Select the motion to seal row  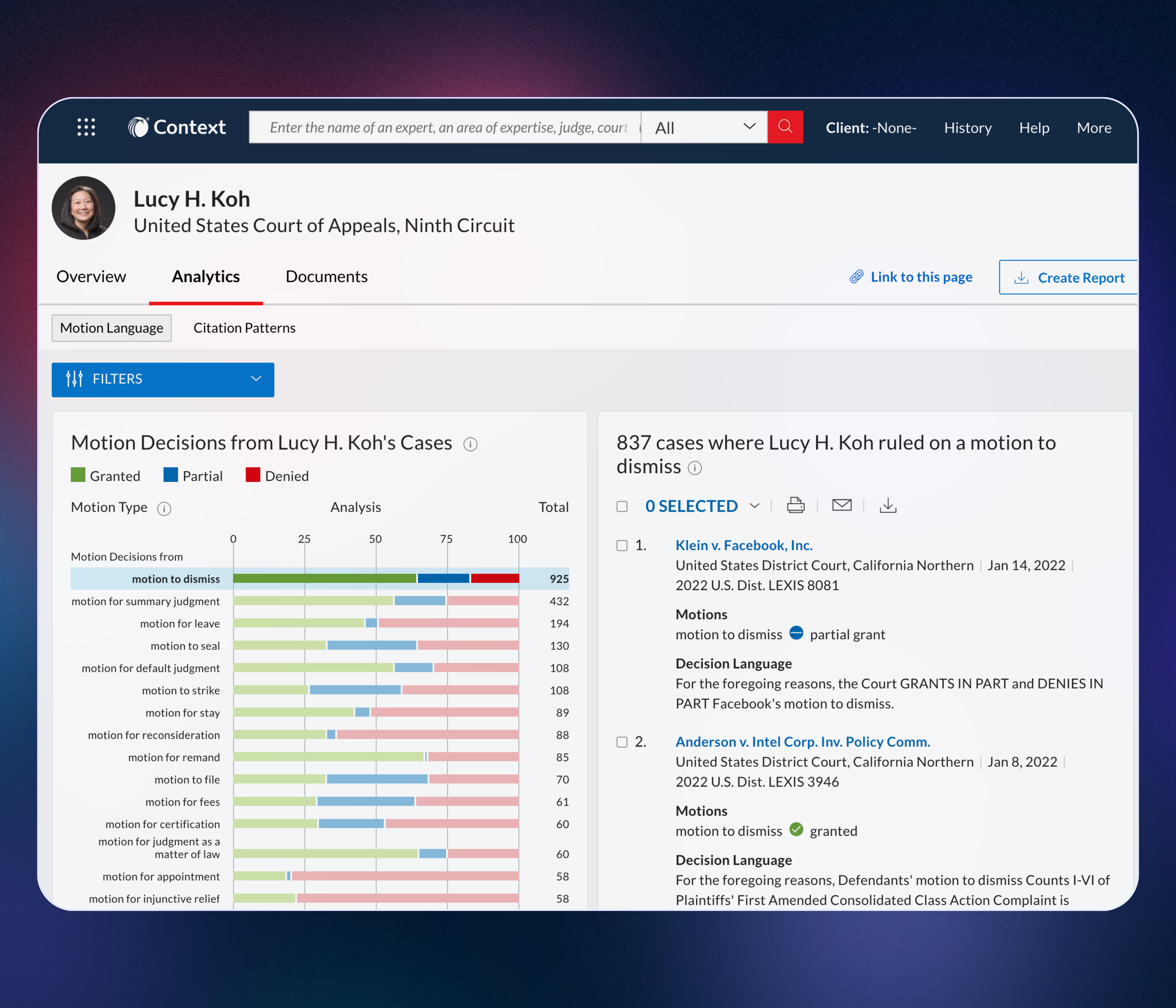320,646
